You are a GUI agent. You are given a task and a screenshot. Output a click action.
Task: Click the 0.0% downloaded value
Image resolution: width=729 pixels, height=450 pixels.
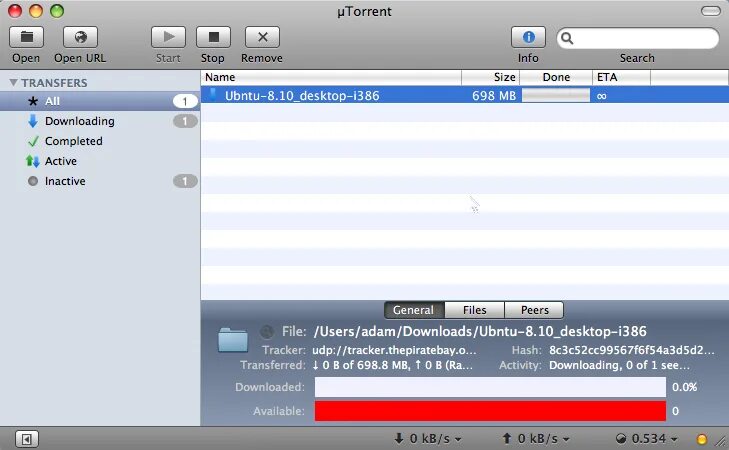tap(684, 387)
